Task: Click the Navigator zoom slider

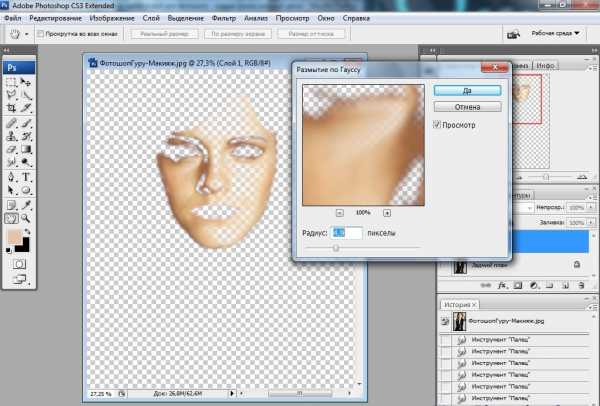Action: (546, 177)
